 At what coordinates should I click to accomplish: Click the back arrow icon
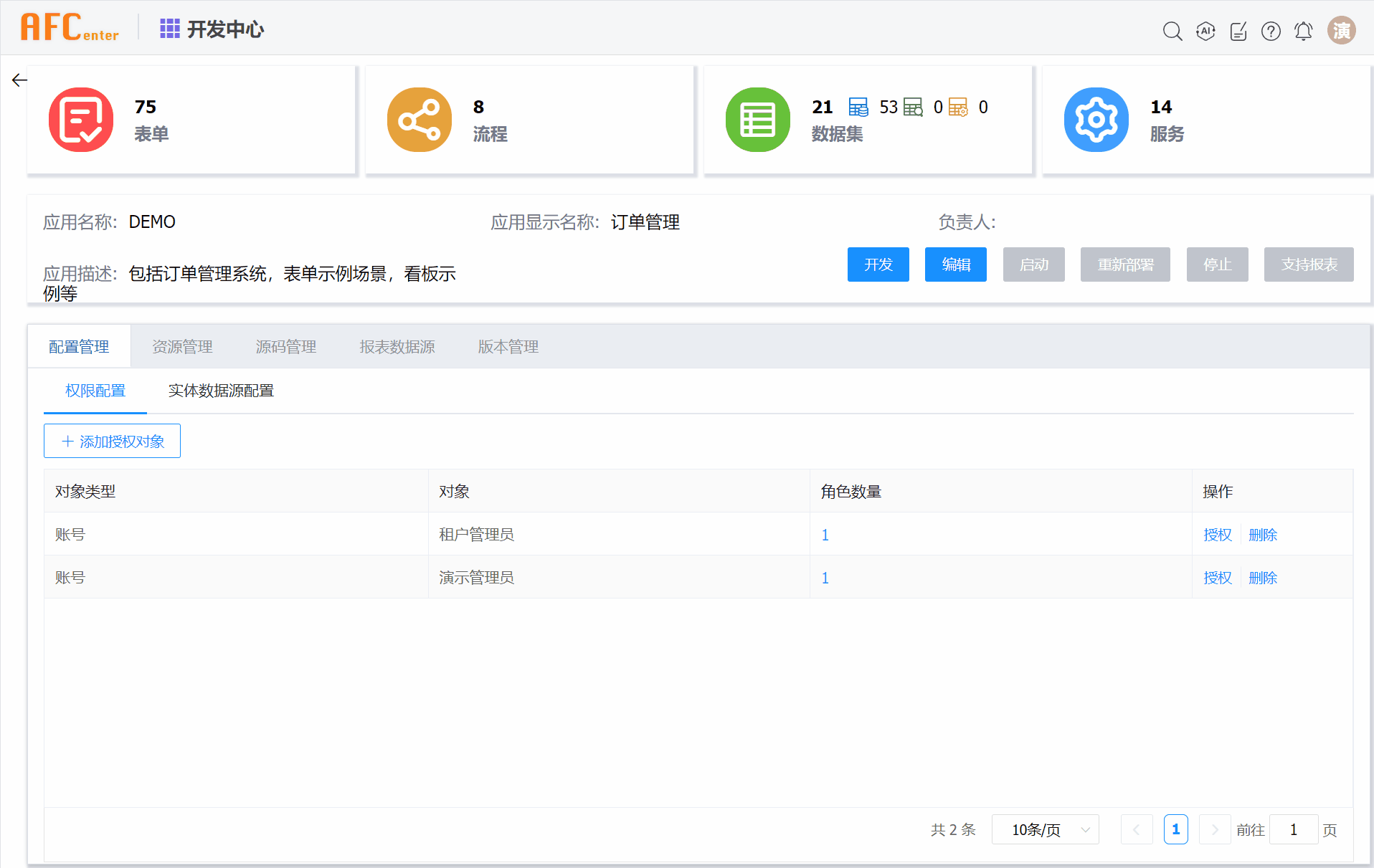(19, 80)
